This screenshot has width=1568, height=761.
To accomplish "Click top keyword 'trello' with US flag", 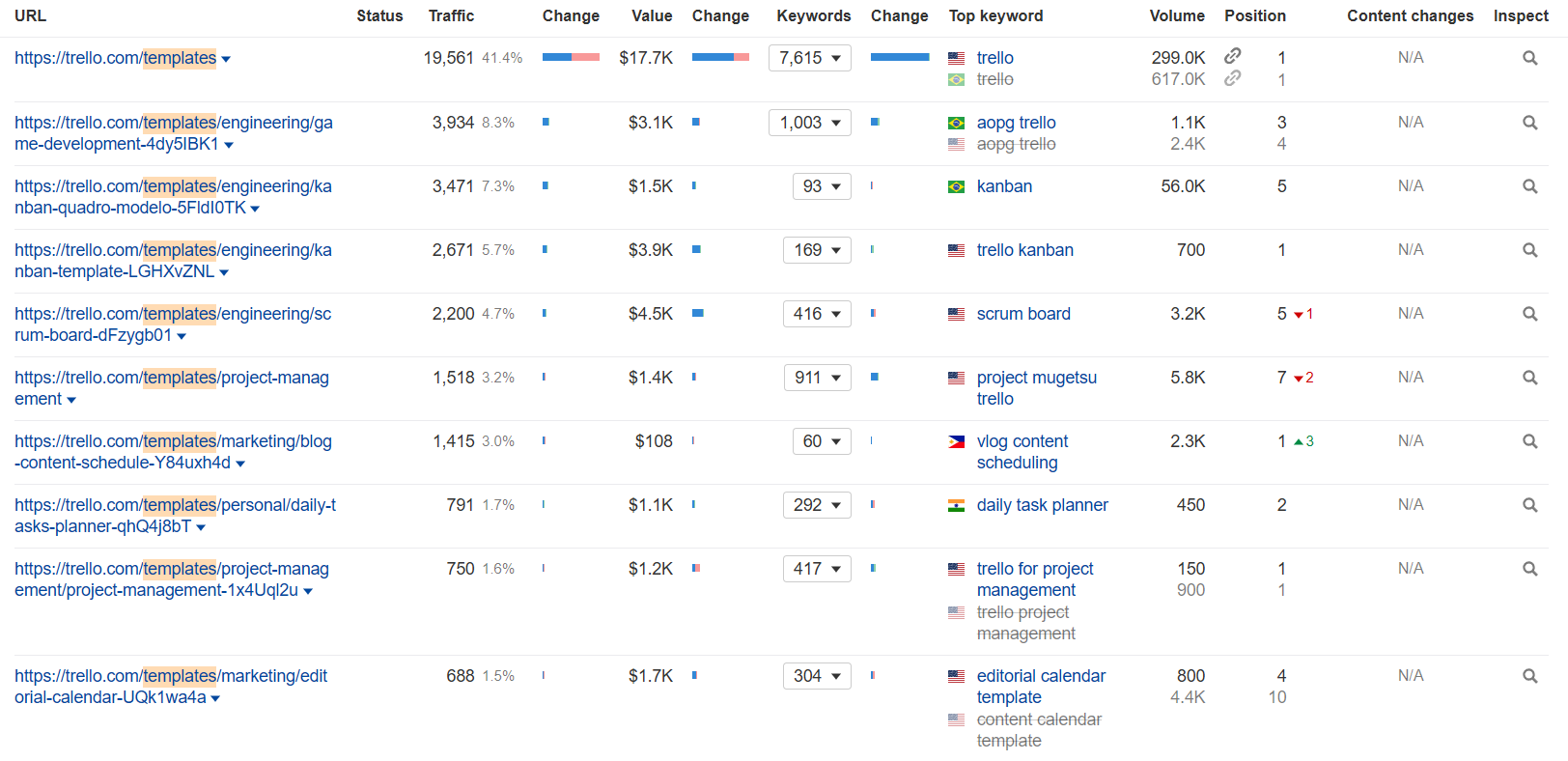I will (994, 58).
